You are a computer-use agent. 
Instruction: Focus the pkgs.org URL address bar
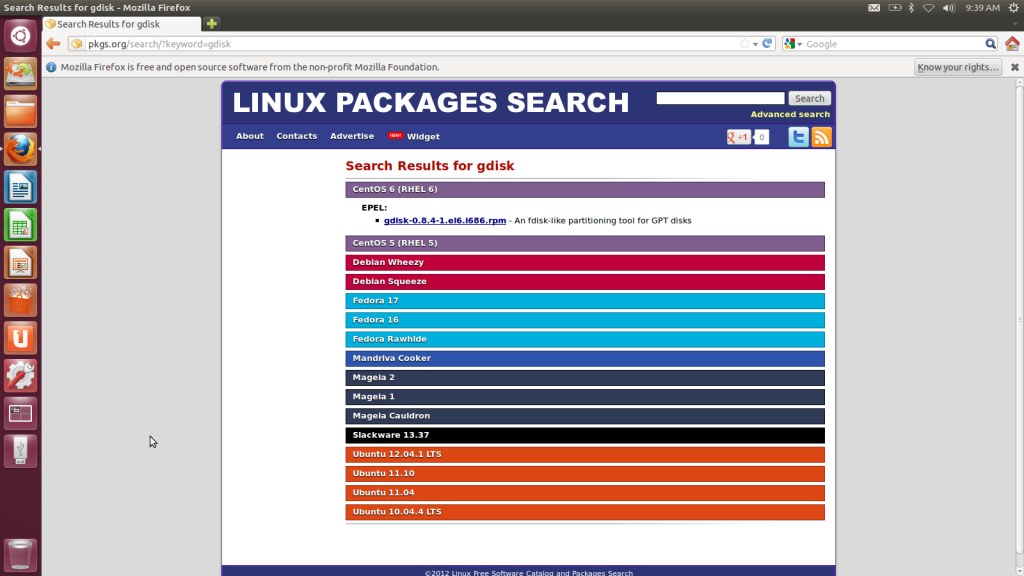point(411,44)
